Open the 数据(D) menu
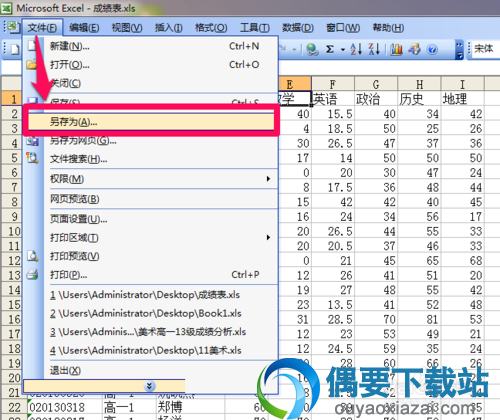Image resolution: width=500 pixels, height=420 pixels. 298,28
